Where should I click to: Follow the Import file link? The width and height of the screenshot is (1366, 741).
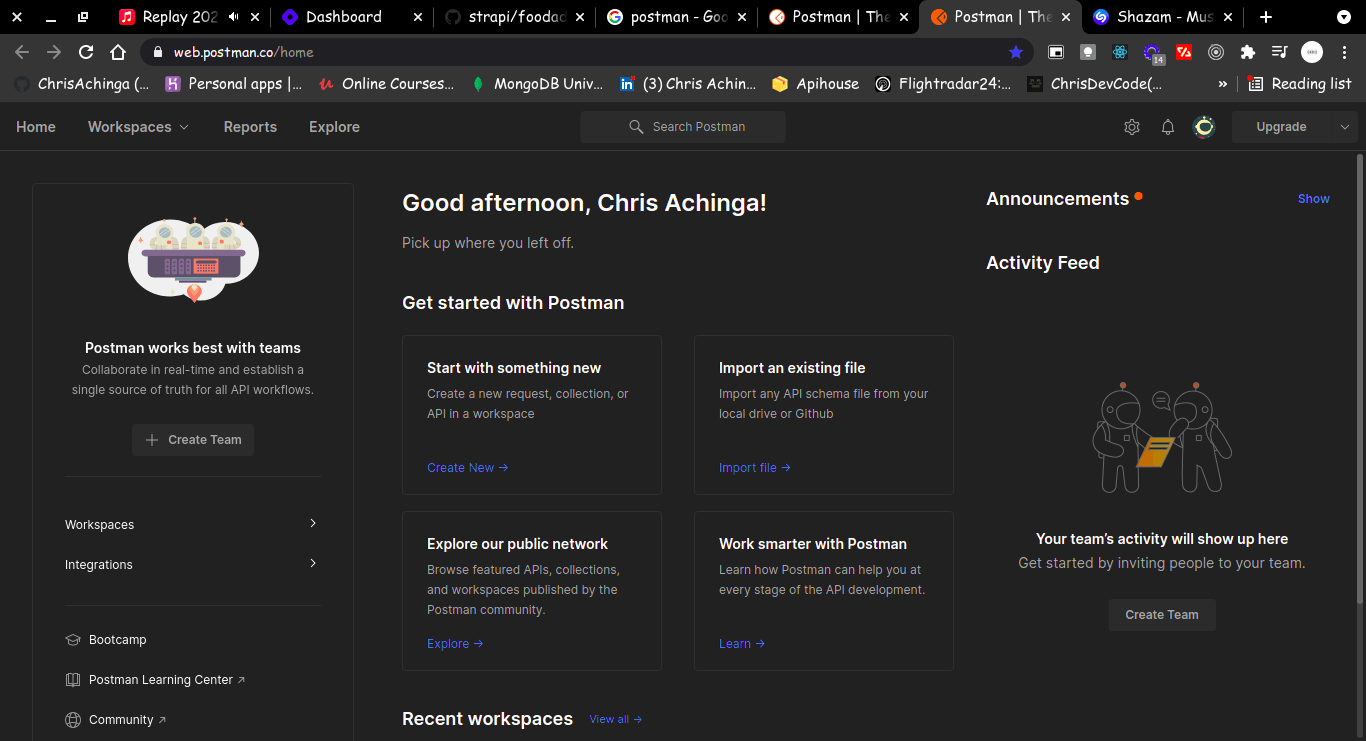[x=755, y=468]
